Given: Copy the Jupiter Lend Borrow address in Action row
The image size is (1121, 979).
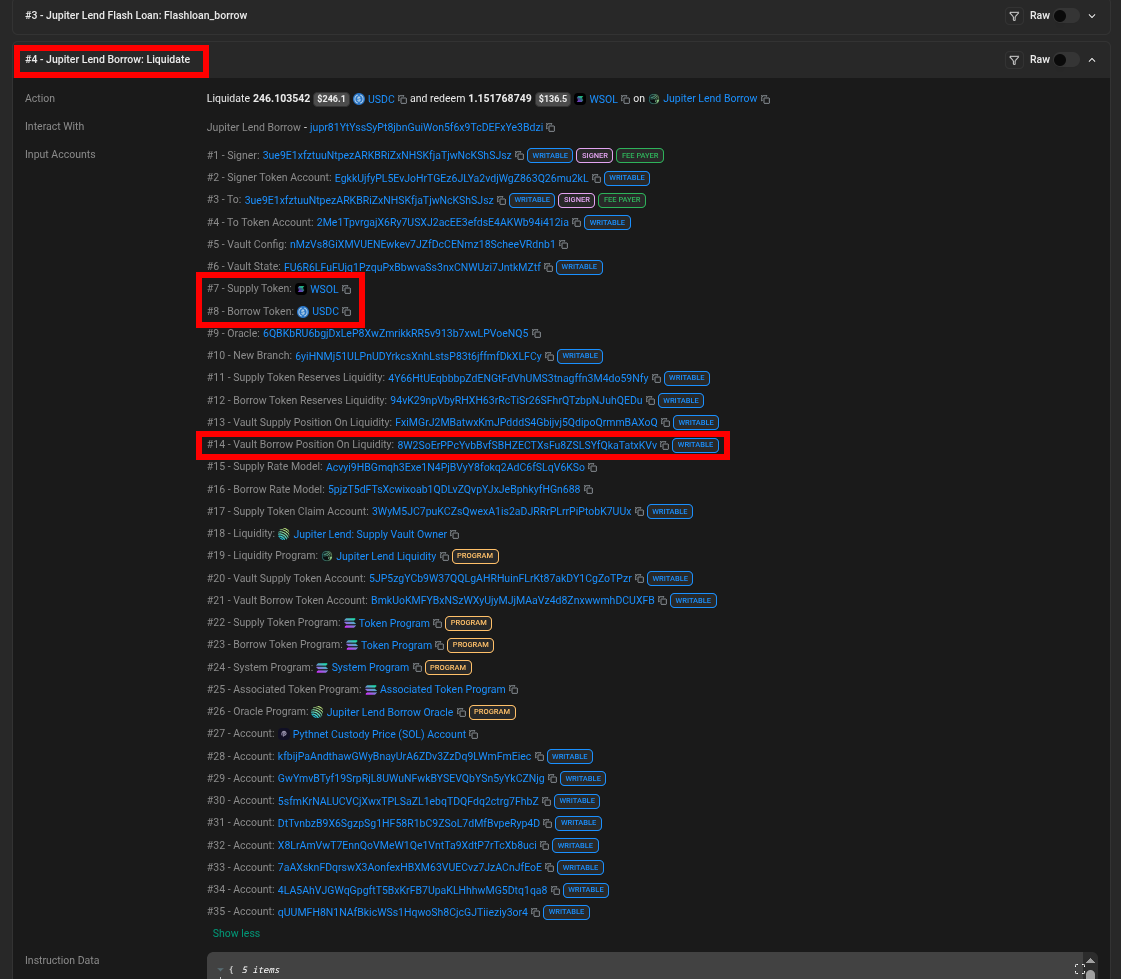Looking at the screenshot, I should pos(766,99).
